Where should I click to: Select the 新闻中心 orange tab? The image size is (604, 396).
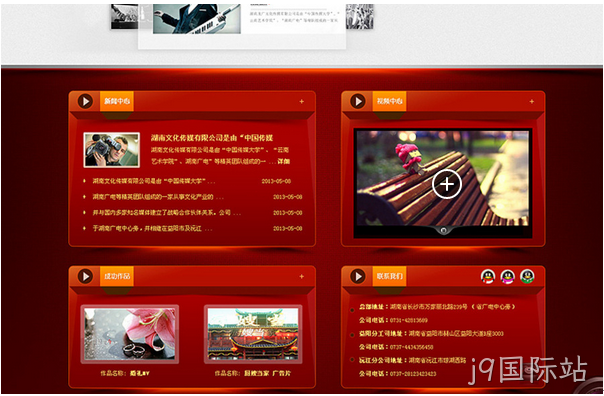[117, 101]
